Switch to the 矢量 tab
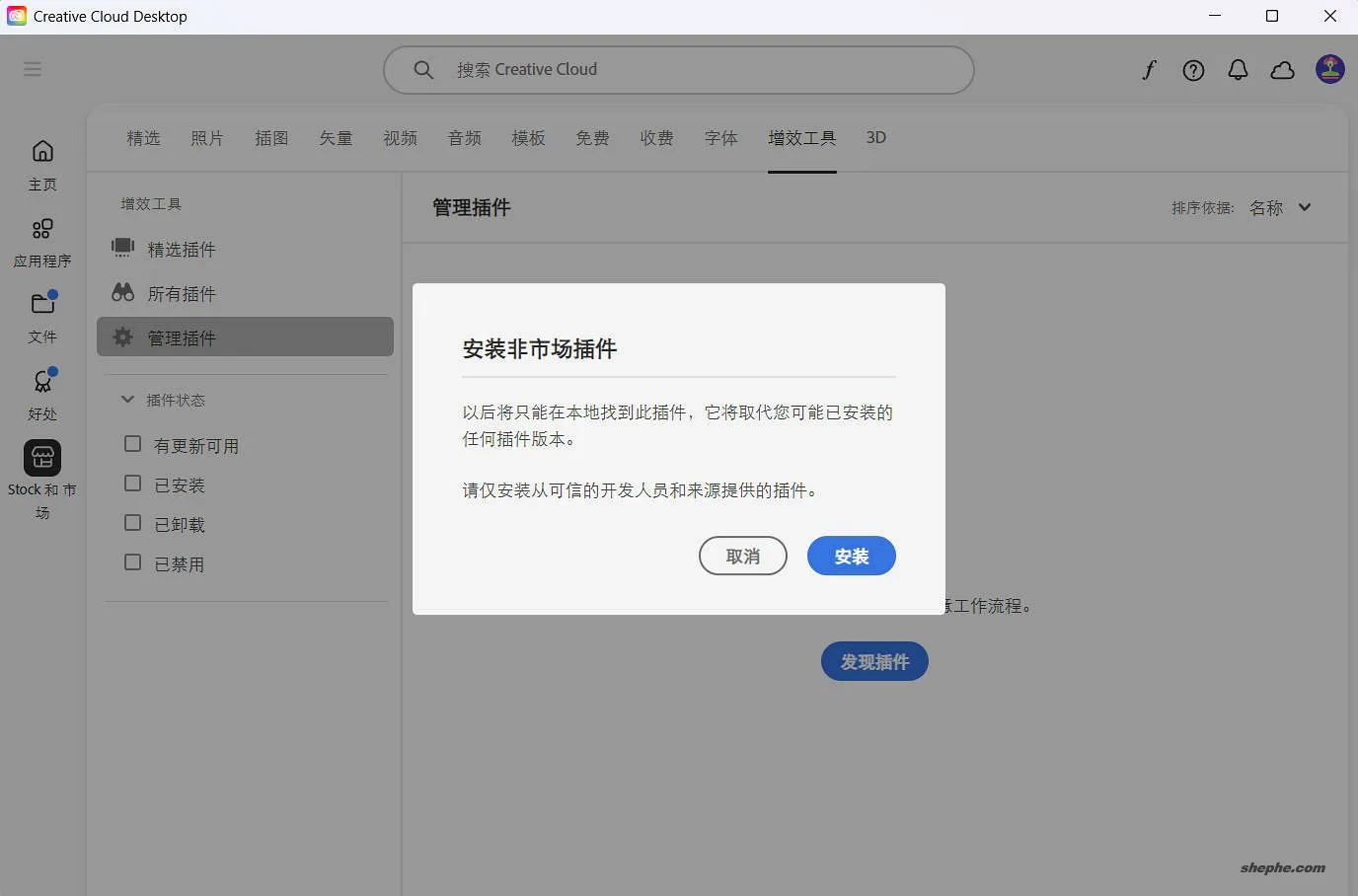 tap(336, 138)
